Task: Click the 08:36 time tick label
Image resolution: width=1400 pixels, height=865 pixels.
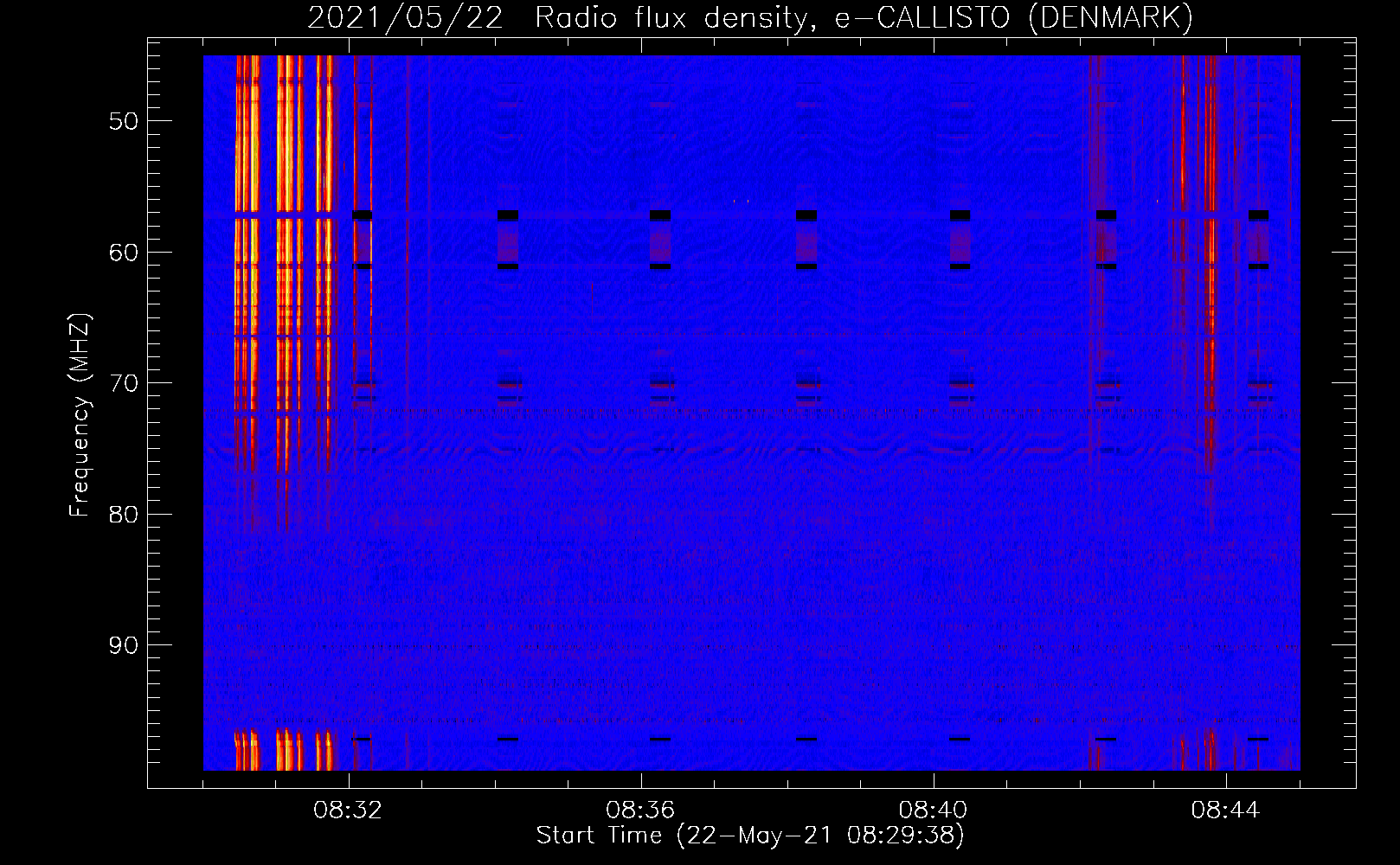Action: coord(640,811)
